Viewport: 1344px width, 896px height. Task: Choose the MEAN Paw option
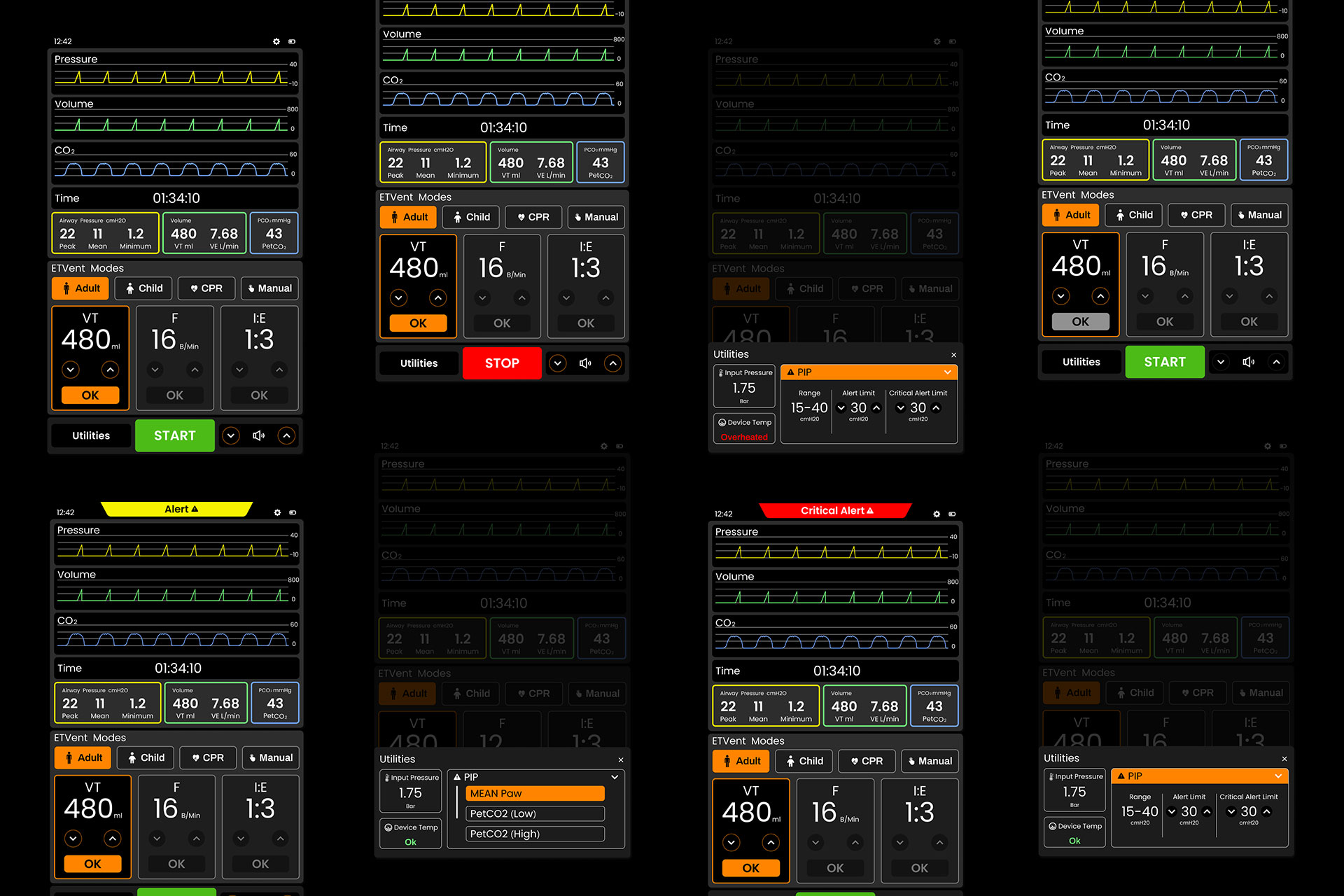click(x=535, y=793)
